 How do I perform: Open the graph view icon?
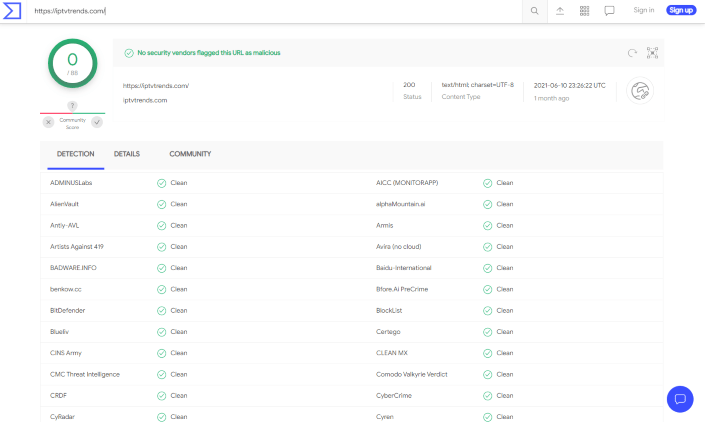tap(652, 53)
